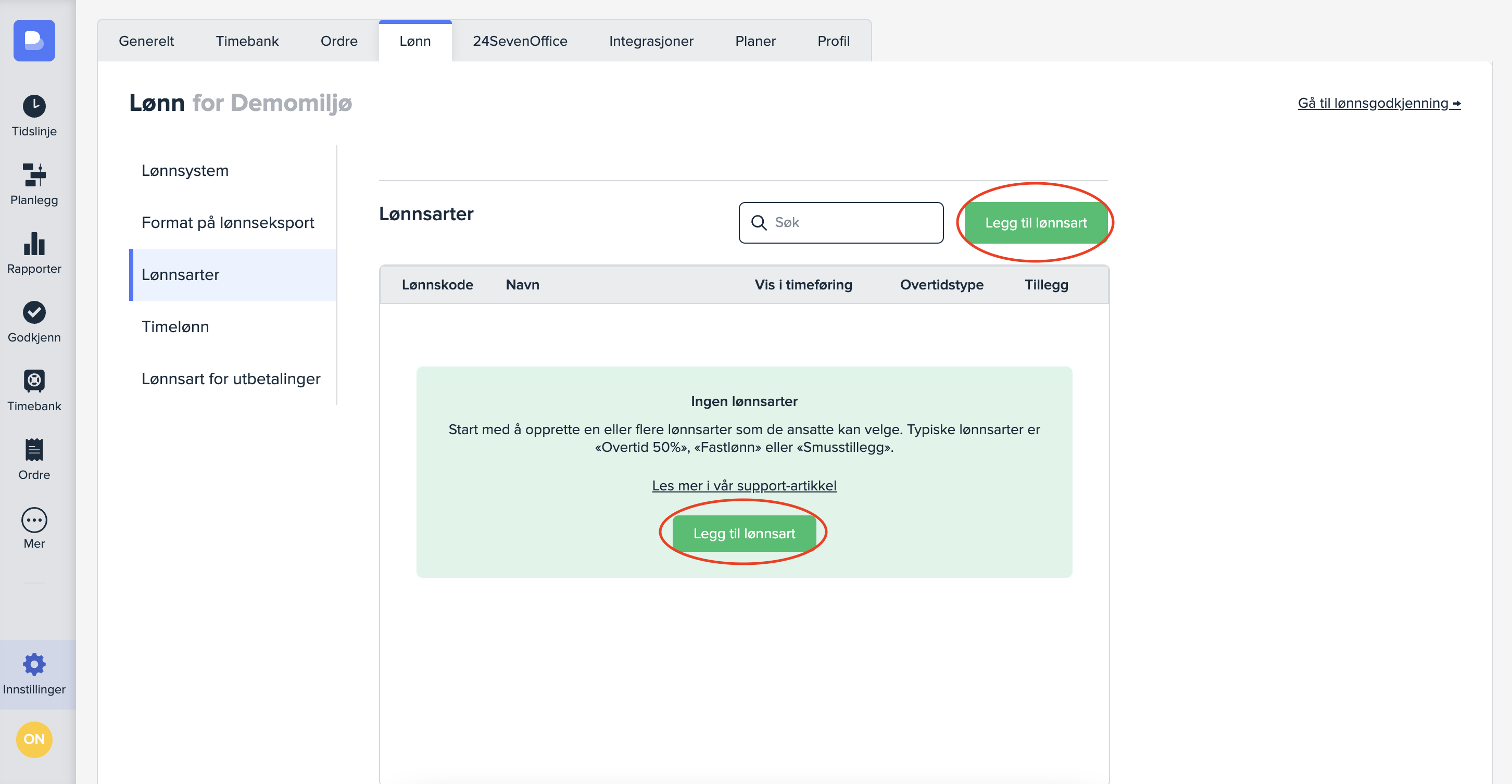1512x784 pixels.
Task: Switch to the Integrasjoner tab
Action: [x=651, y=41]
